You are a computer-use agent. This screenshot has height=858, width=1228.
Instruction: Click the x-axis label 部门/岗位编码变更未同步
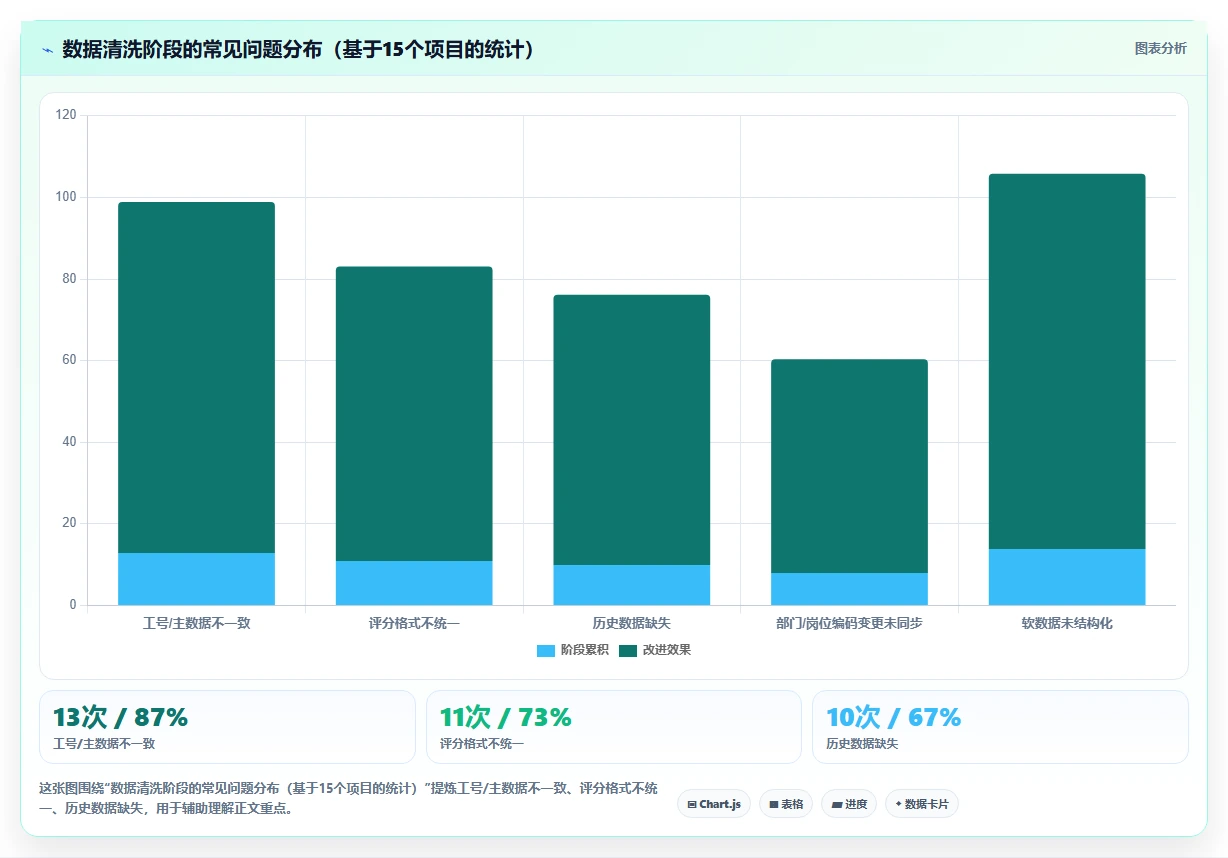[x=849, y=623]
